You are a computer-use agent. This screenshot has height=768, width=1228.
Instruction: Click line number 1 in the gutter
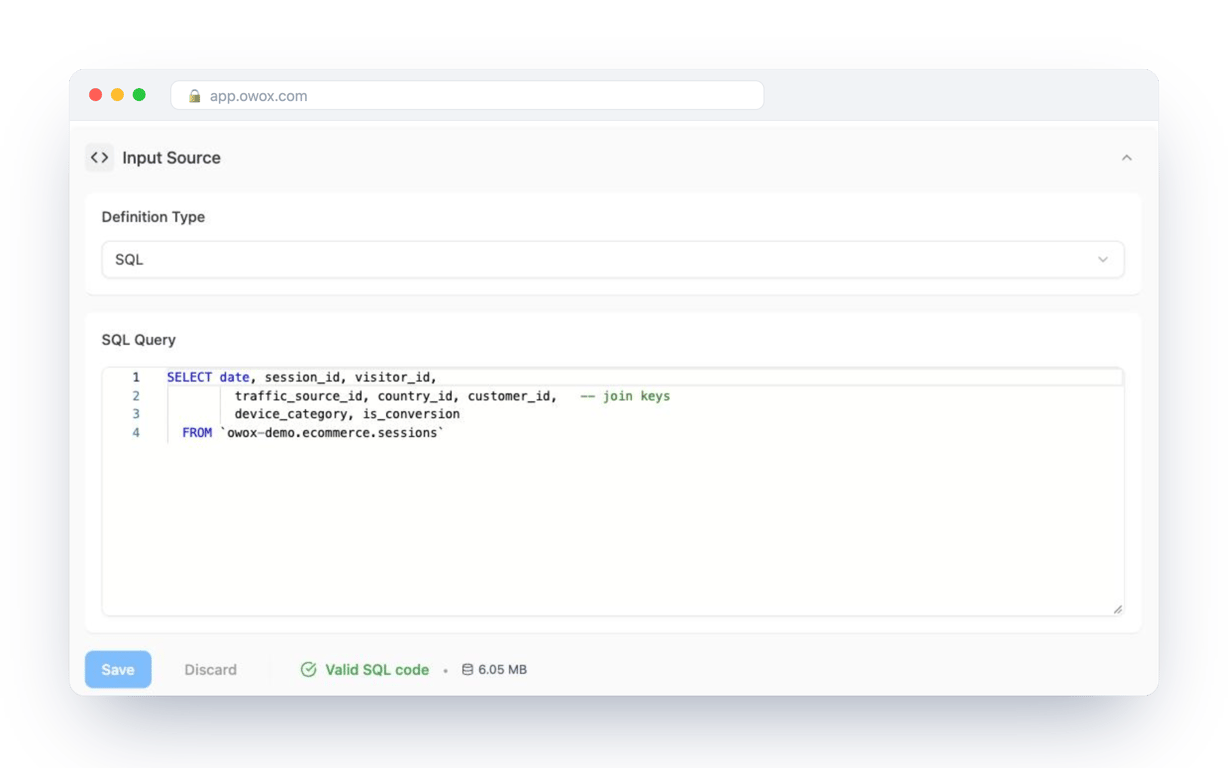coord(136,378)
